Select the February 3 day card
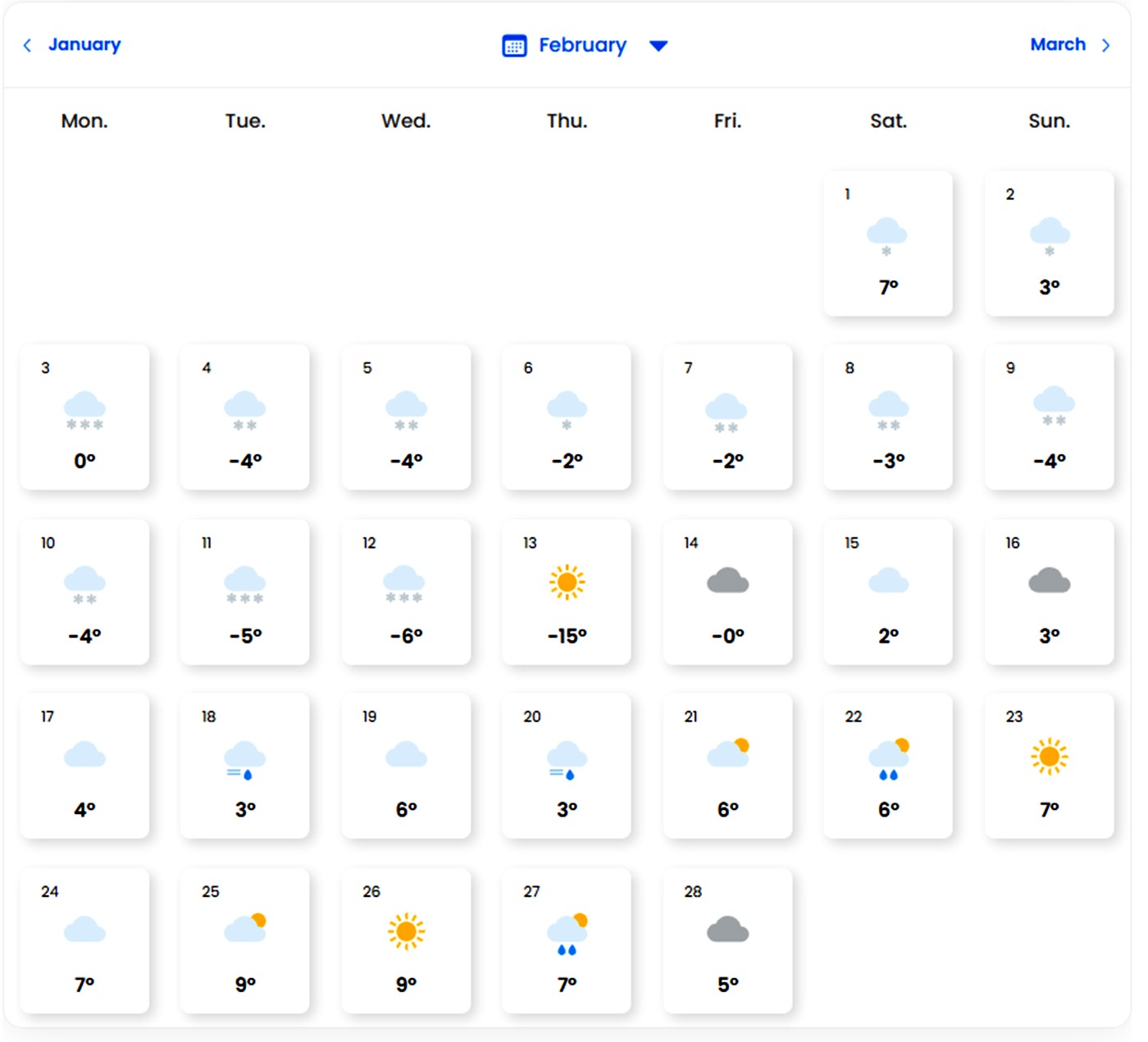 point(84,417)
